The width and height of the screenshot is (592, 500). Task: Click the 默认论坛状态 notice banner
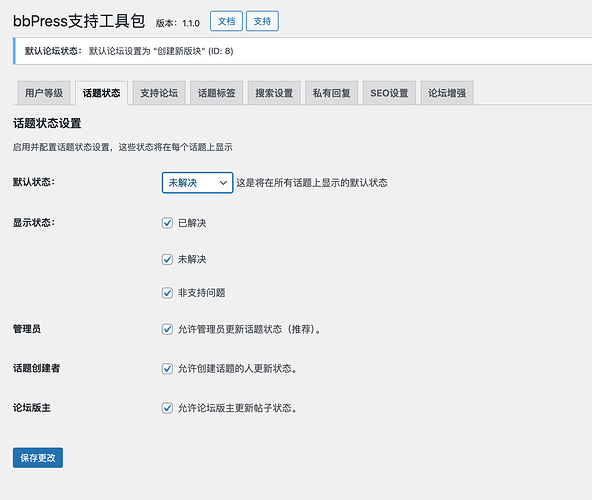[x=302, y=51]
